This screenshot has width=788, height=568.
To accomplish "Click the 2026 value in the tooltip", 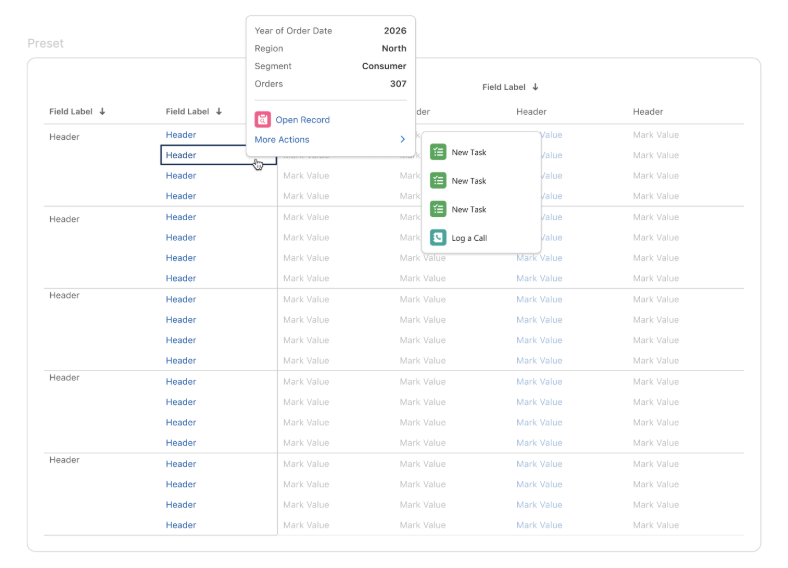I will pyautogui.click(x=395, y=31).
